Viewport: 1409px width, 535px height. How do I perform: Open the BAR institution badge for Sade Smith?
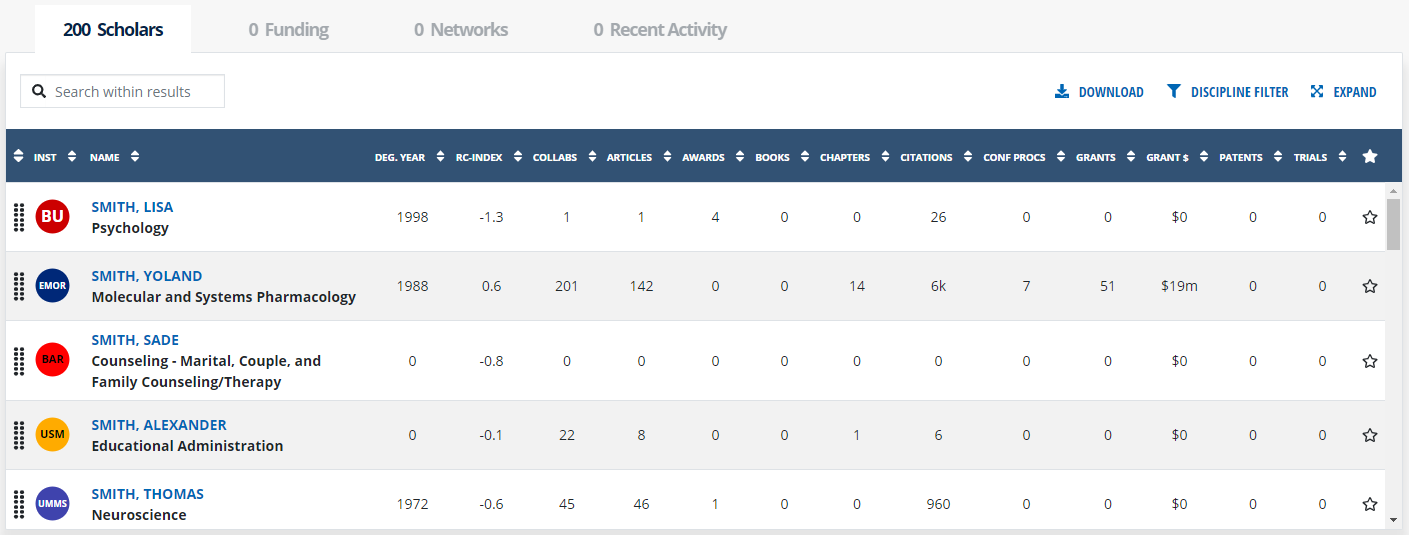(52, 360)
